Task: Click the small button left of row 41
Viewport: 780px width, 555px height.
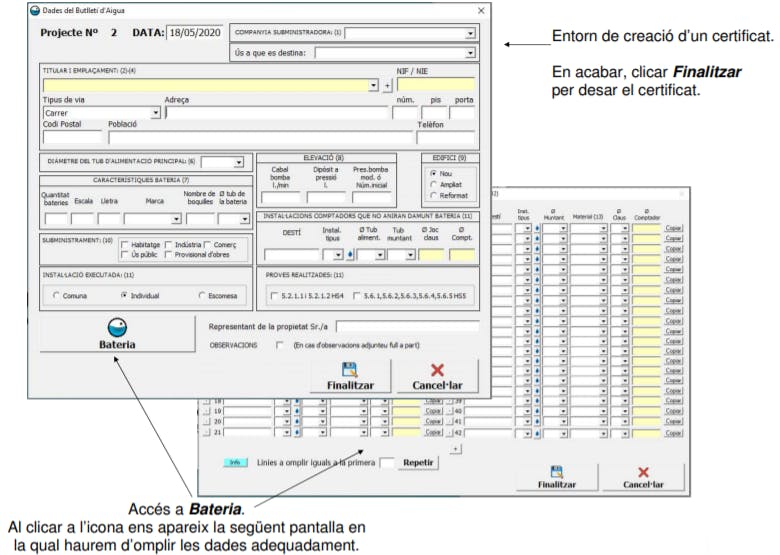Action: (449, 422)
